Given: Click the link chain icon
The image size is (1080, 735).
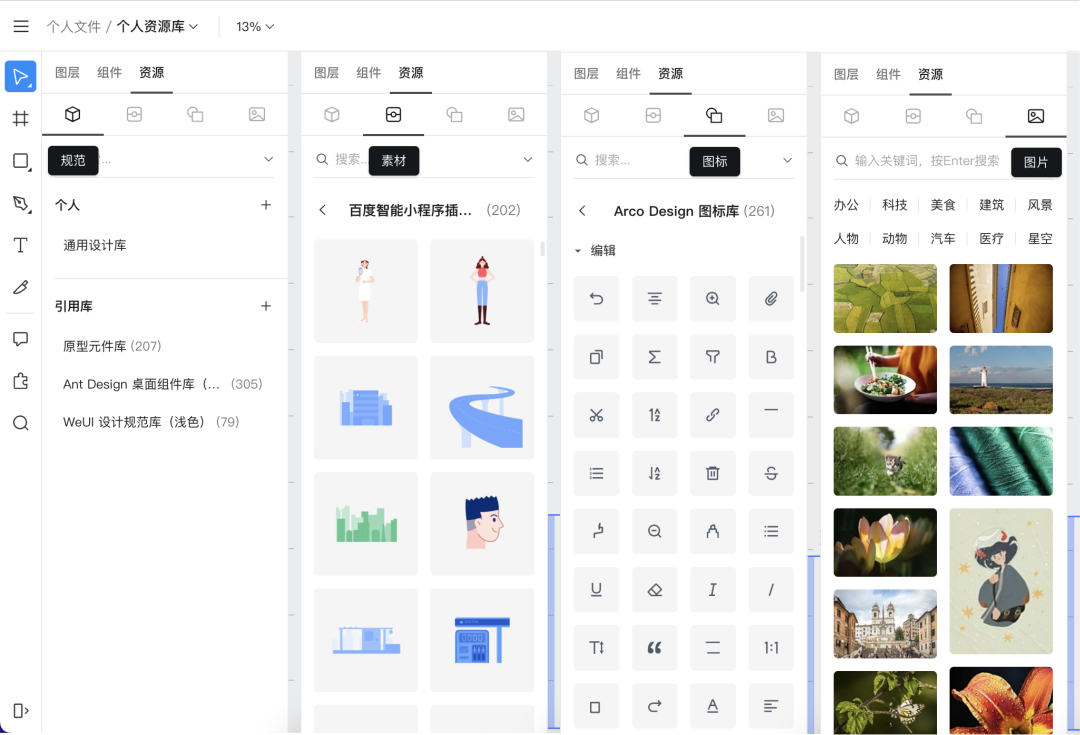Looking at the screenshot, I should [713, 415].
